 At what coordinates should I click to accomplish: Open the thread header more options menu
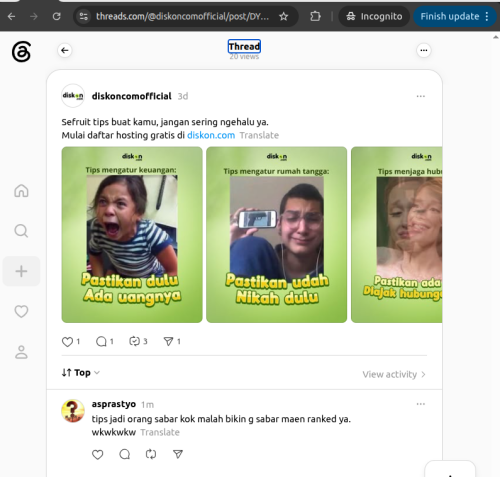point(424,50)
